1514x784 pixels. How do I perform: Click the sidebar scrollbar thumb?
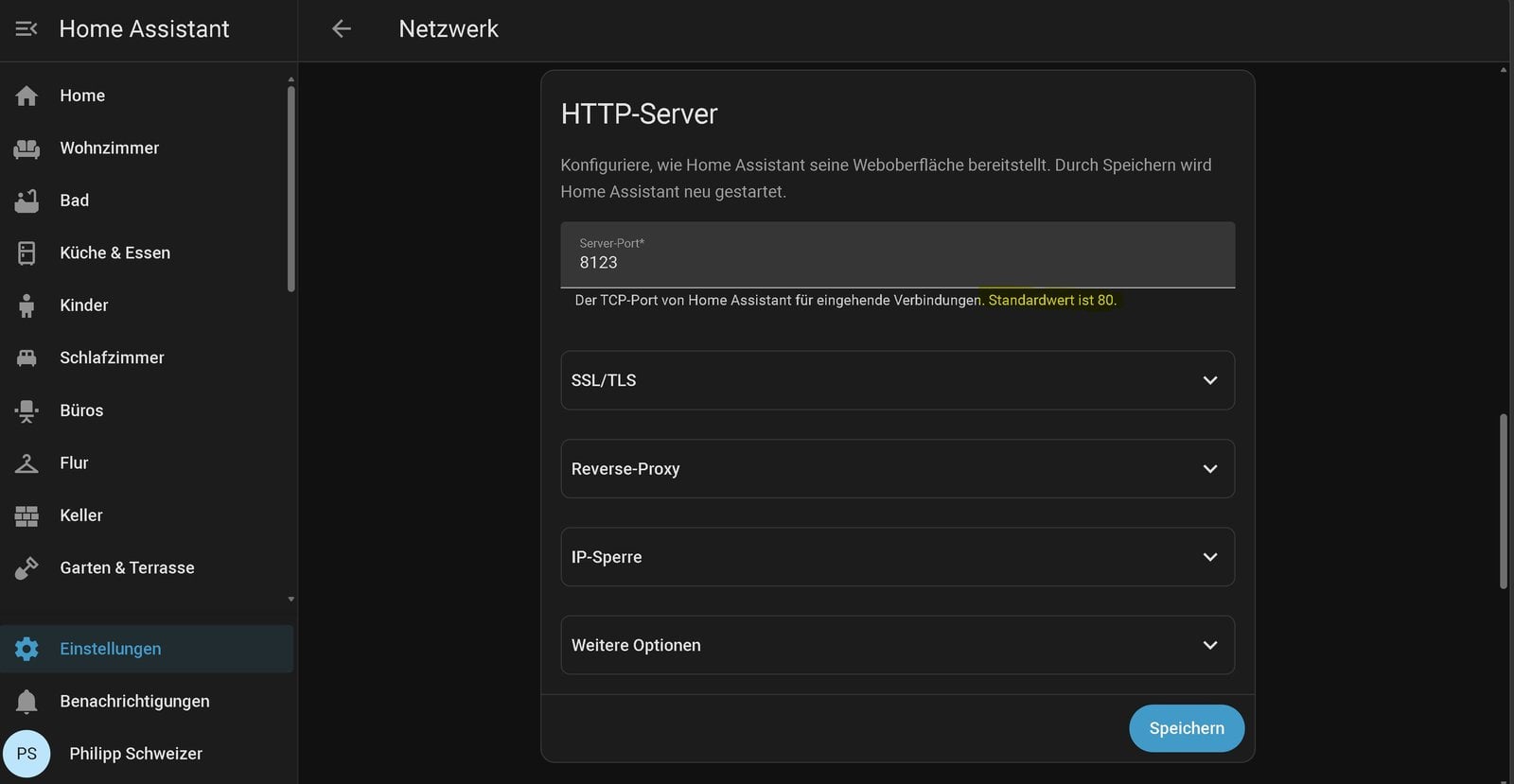[x=291, y=189]
